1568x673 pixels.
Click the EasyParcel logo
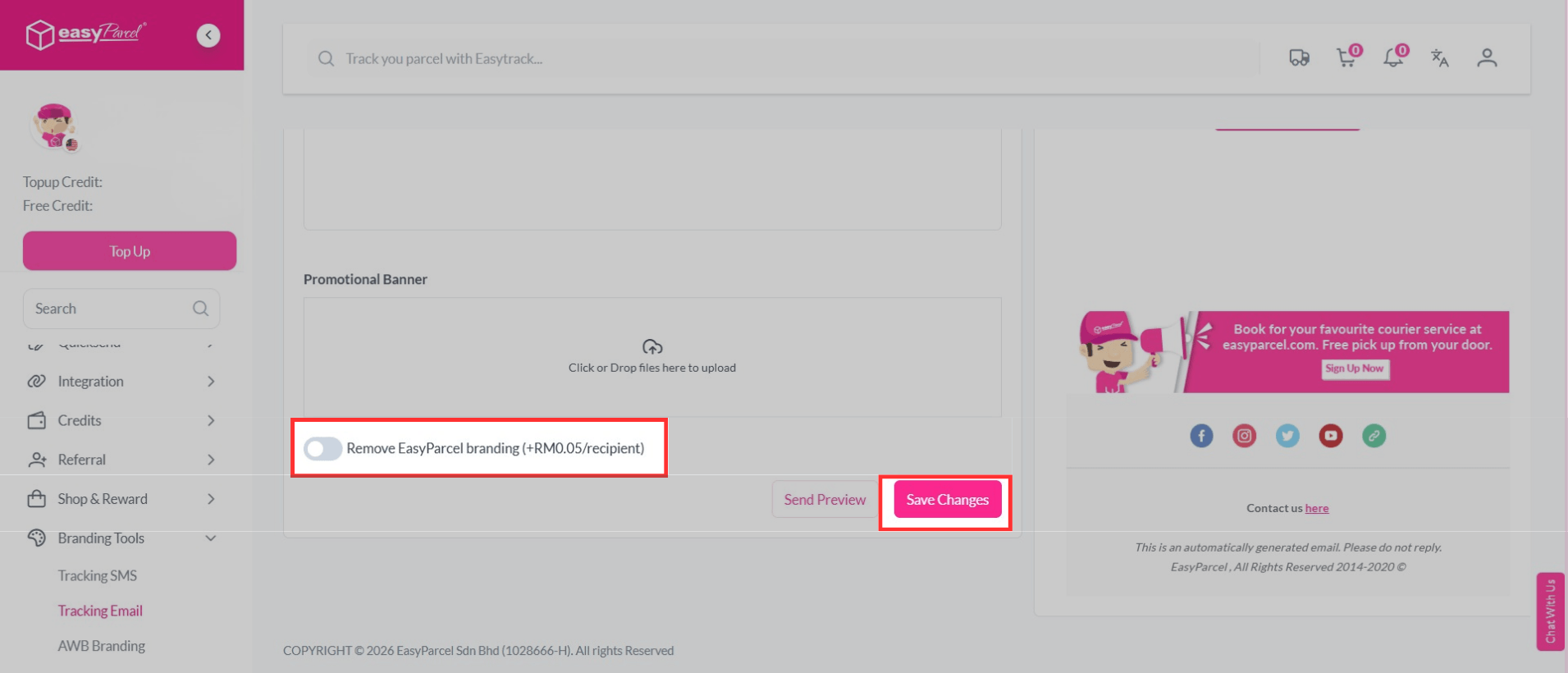pyautogui.click(x=85, y=34)
